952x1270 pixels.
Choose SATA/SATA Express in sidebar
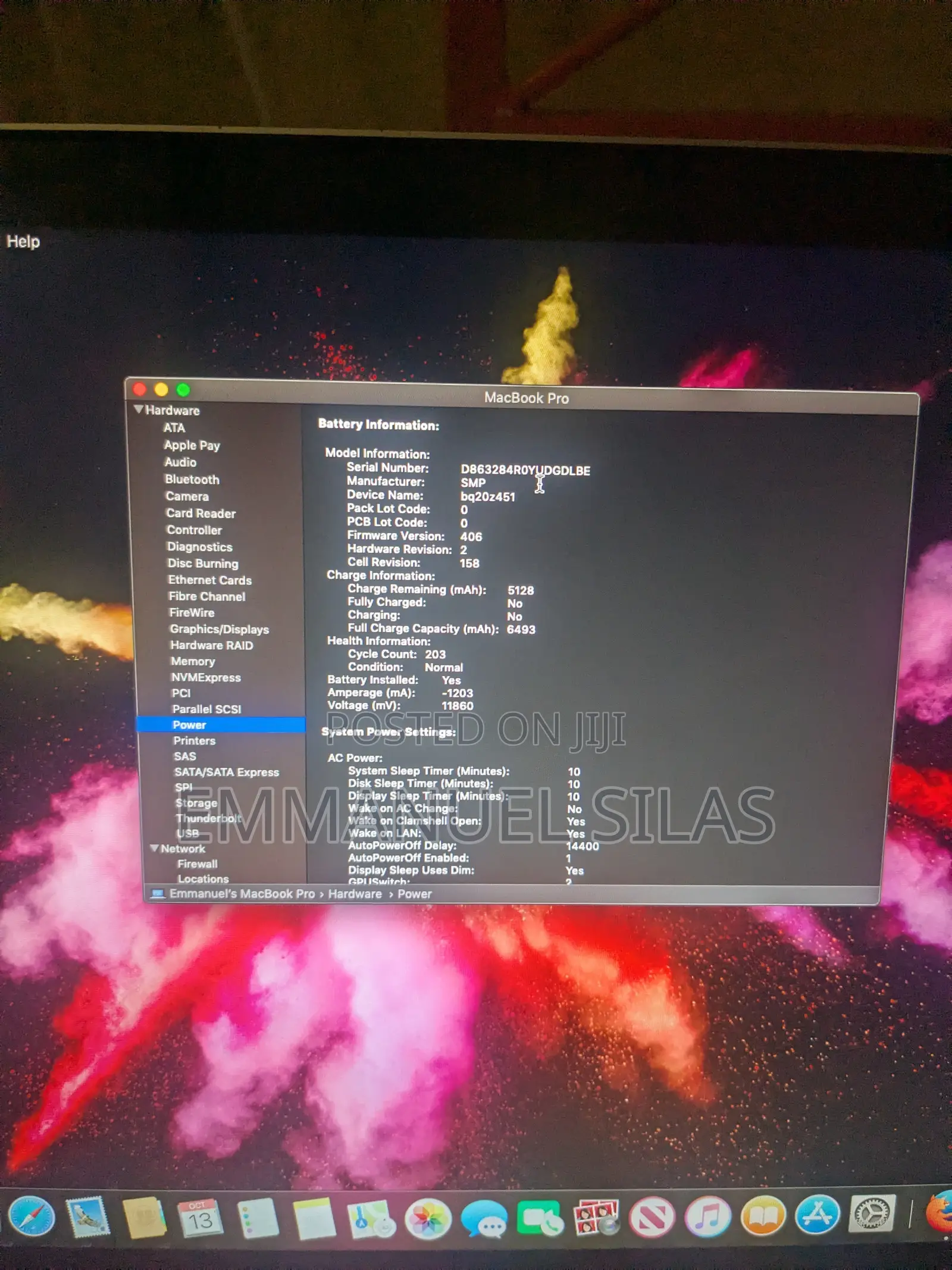point(227,772)
